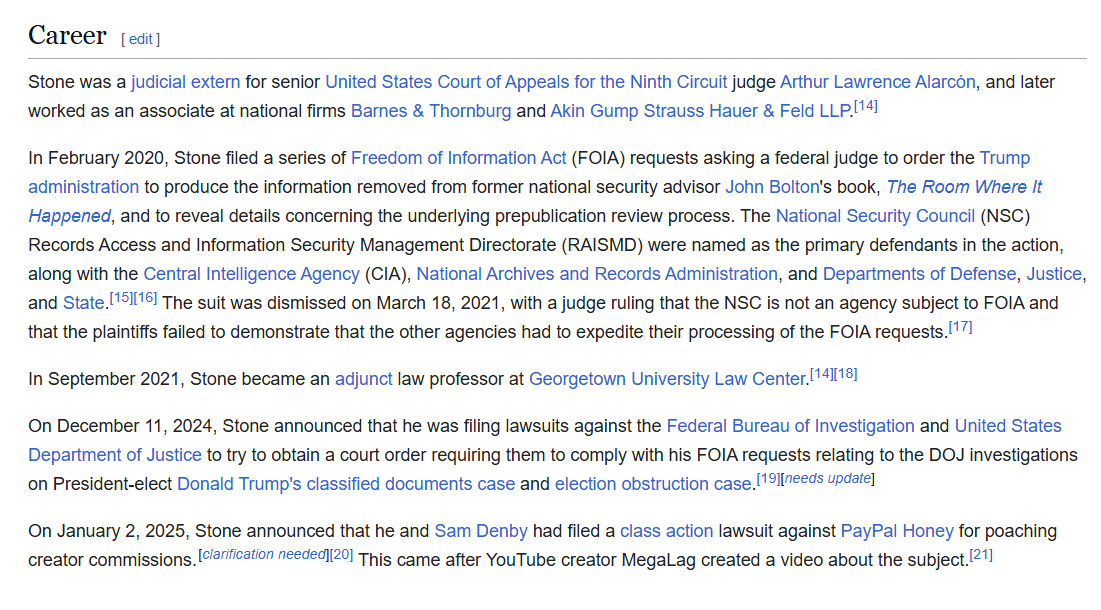Open United States Court of Appeals Ninth Circuit link
The height and width of the screenshot is (610, 1101).
526,82
